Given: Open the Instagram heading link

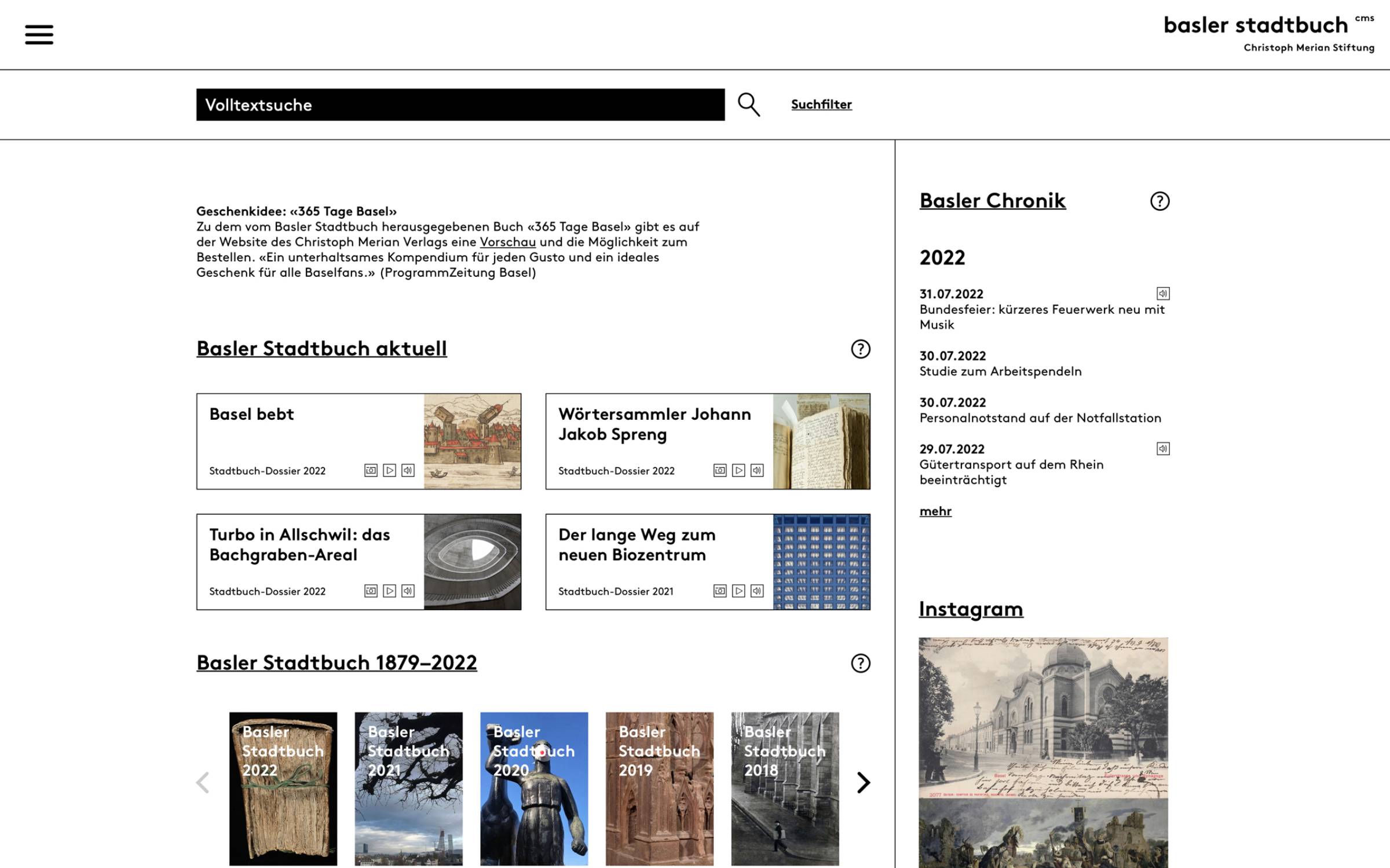Looking at the screenshot, I should click(x=971, y=609).
